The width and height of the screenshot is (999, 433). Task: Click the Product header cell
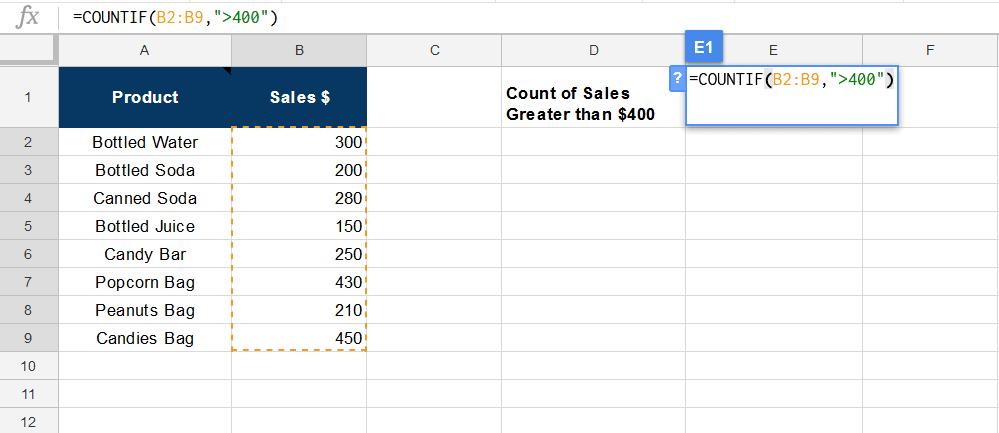(145, 97)
